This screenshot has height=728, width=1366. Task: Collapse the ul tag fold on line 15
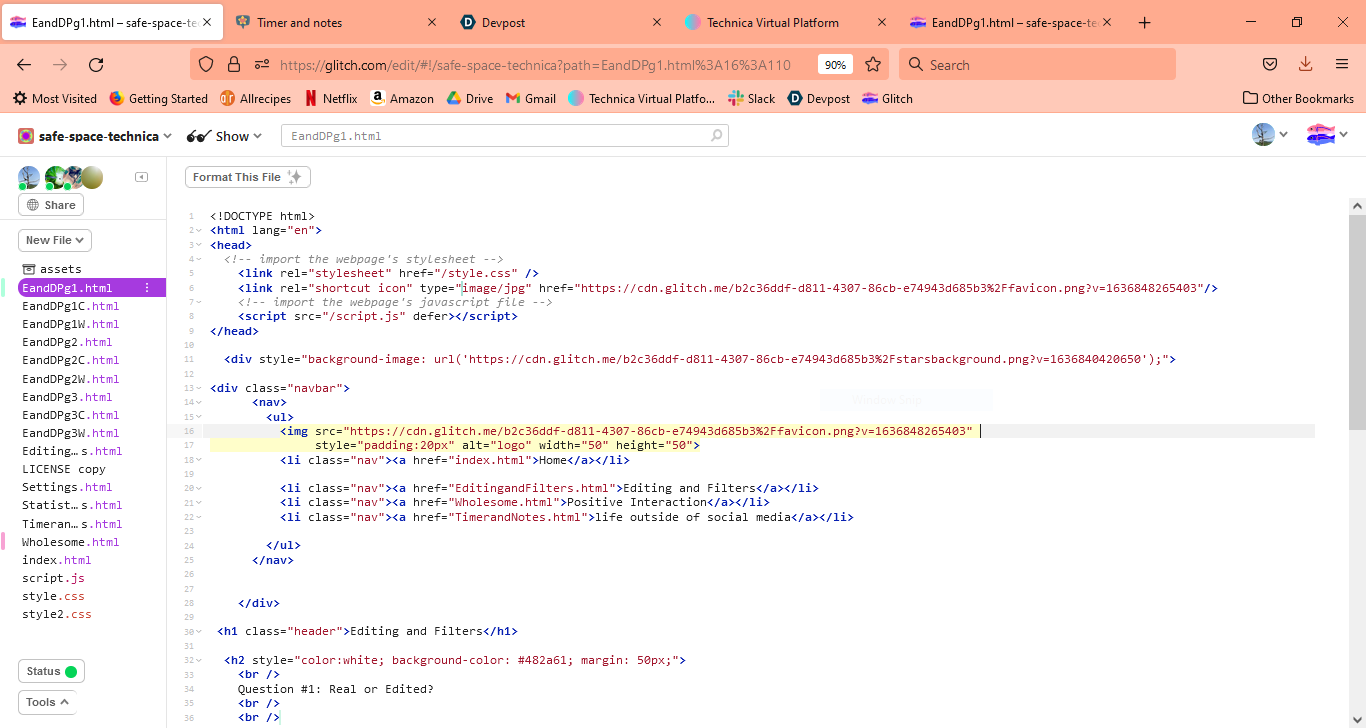click(199, 416)
